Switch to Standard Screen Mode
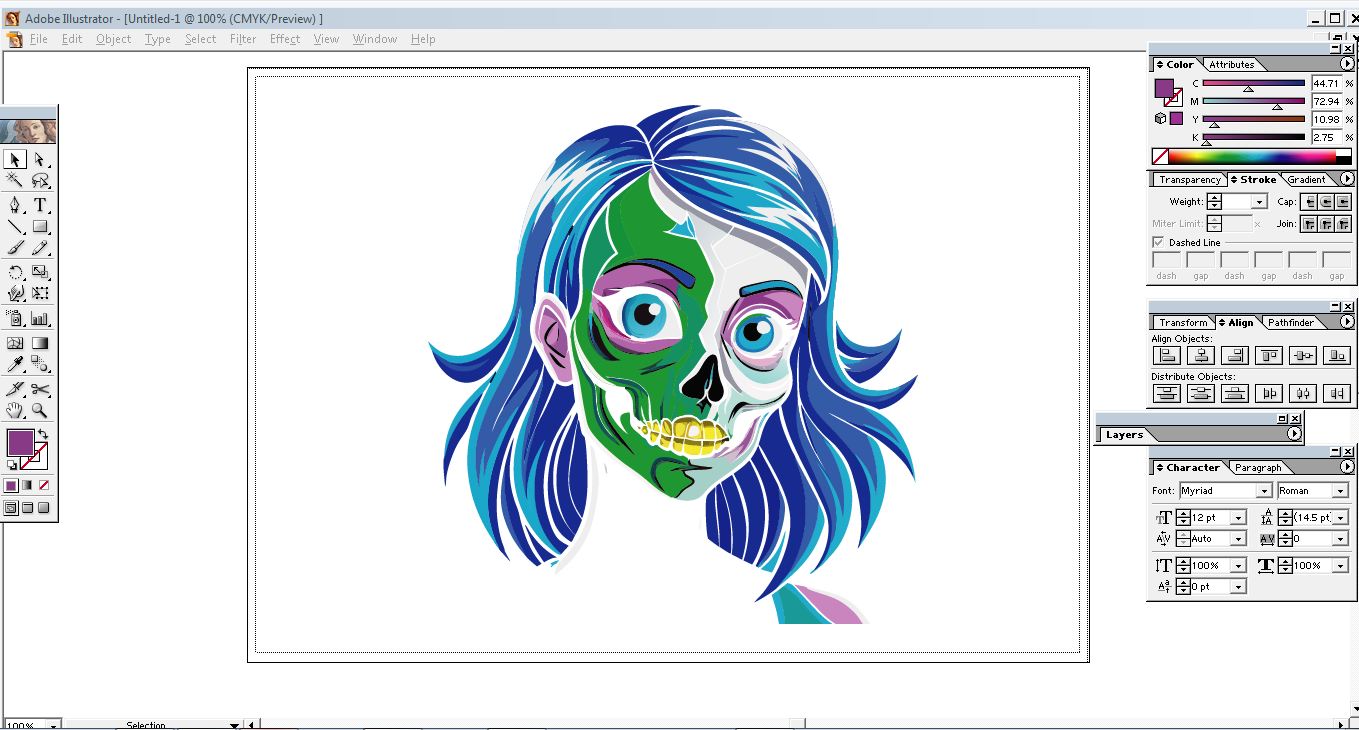Viewport: 1359px width, 730px height. click(x=11, y=508)
